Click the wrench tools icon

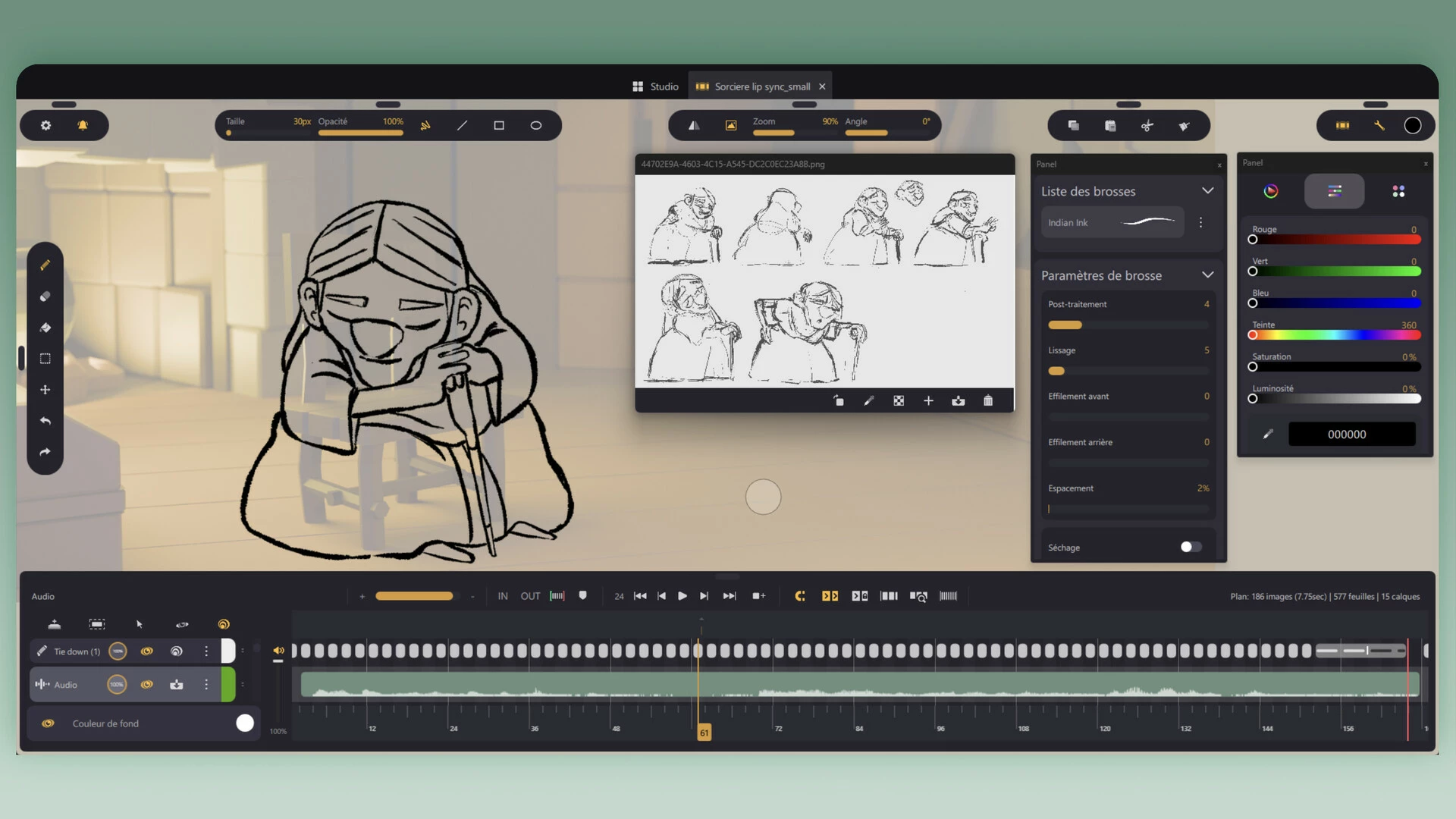pos(1379,125)
